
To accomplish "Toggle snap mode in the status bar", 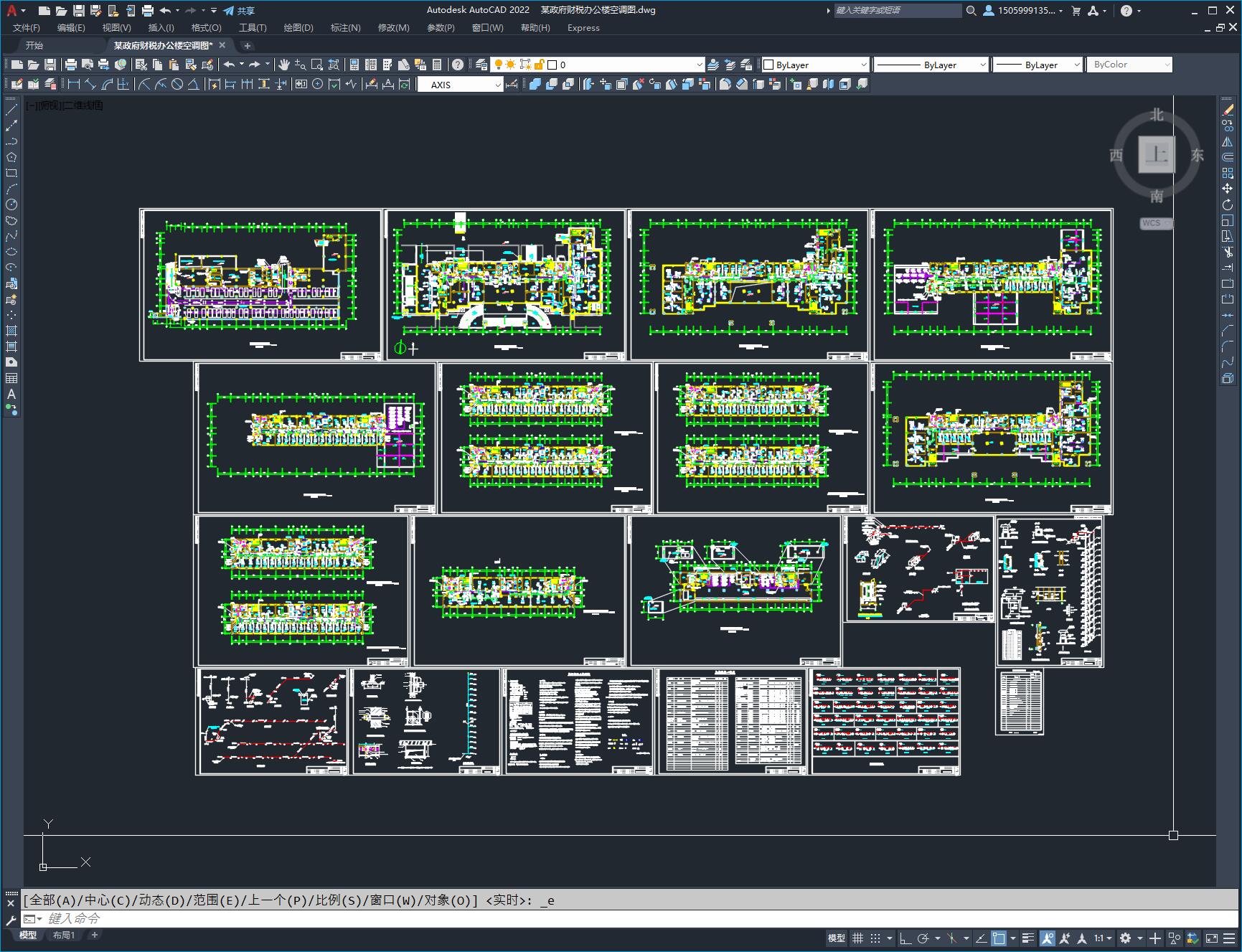I will [x=875, y=938].
